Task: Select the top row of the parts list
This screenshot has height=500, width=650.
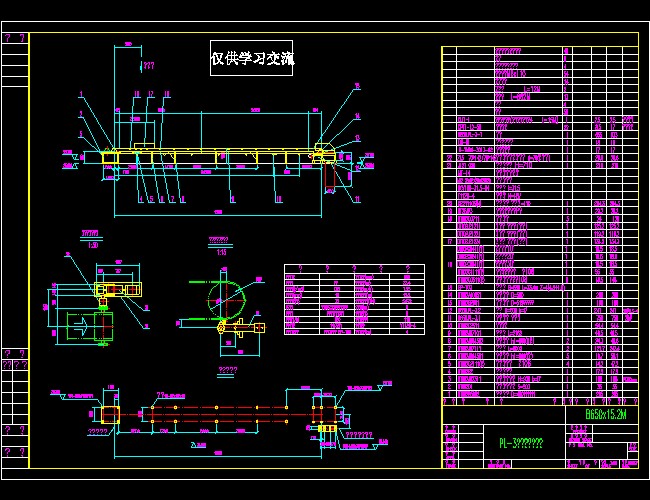Action: tap(540, 51)
